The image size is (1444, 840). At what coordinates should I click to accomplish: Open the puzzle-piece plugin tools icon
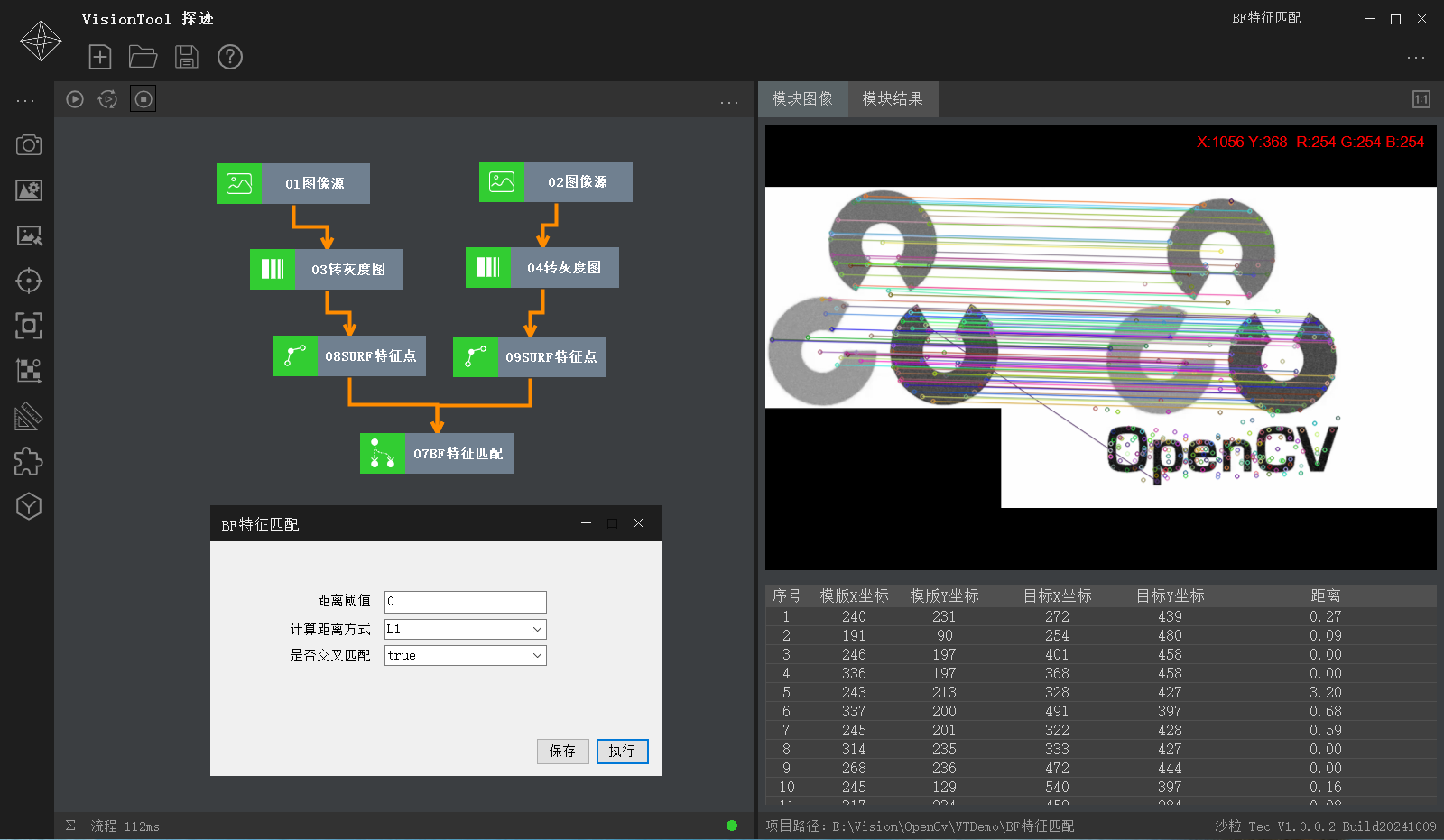click(29, 461)
